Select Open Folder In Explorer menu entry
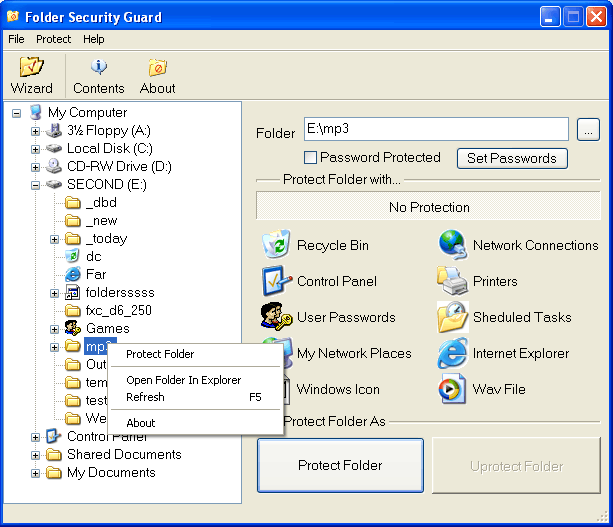 183,380
